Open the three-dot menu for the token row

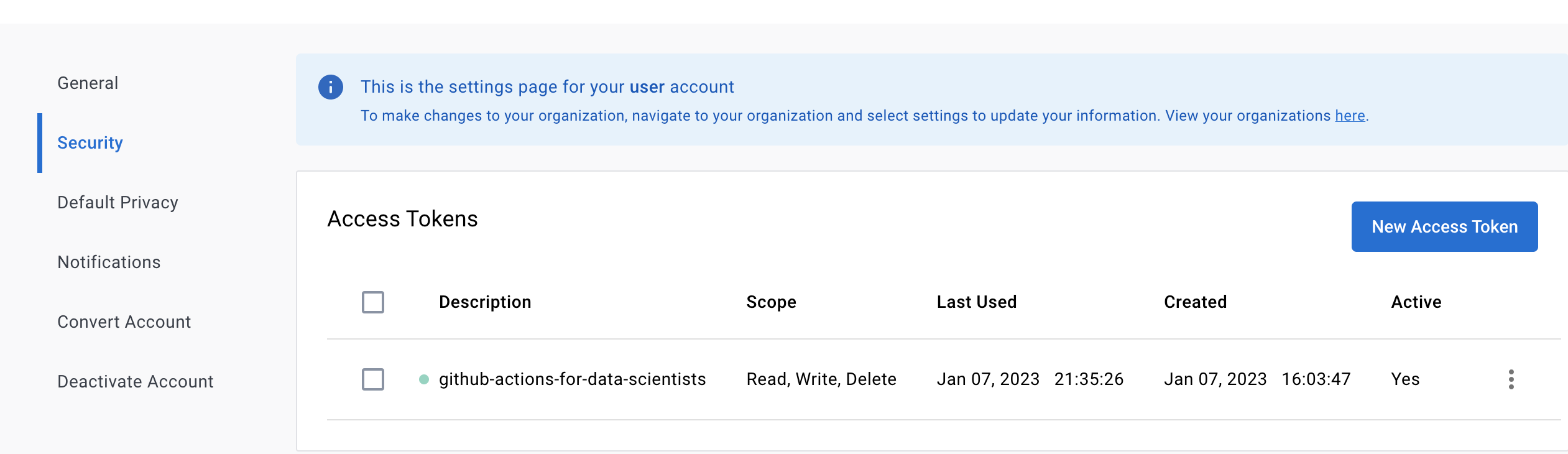tap(1511, 379)
